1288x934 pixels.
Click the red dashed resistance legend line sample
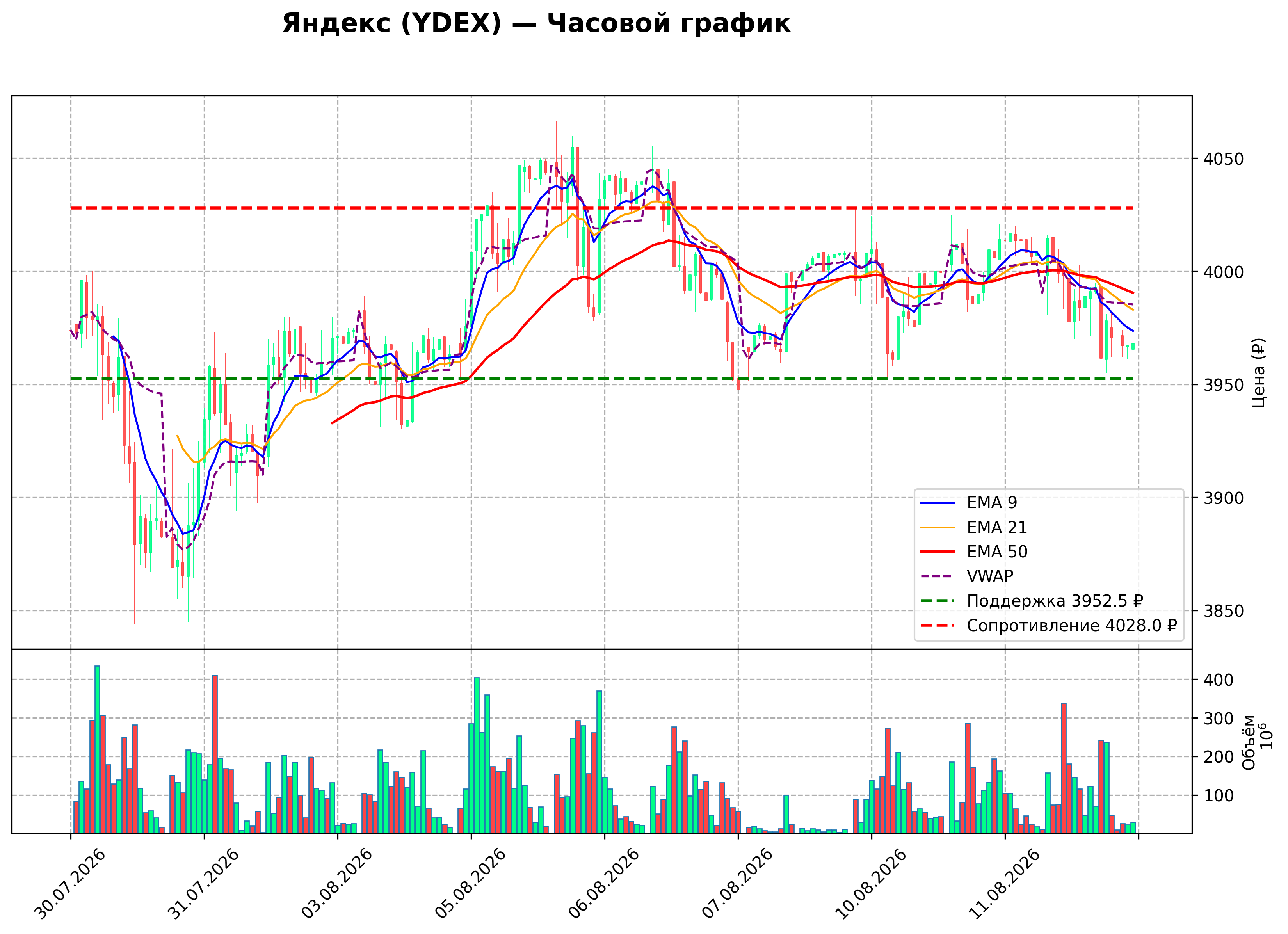pyautogui.click(x=937, y=626)
